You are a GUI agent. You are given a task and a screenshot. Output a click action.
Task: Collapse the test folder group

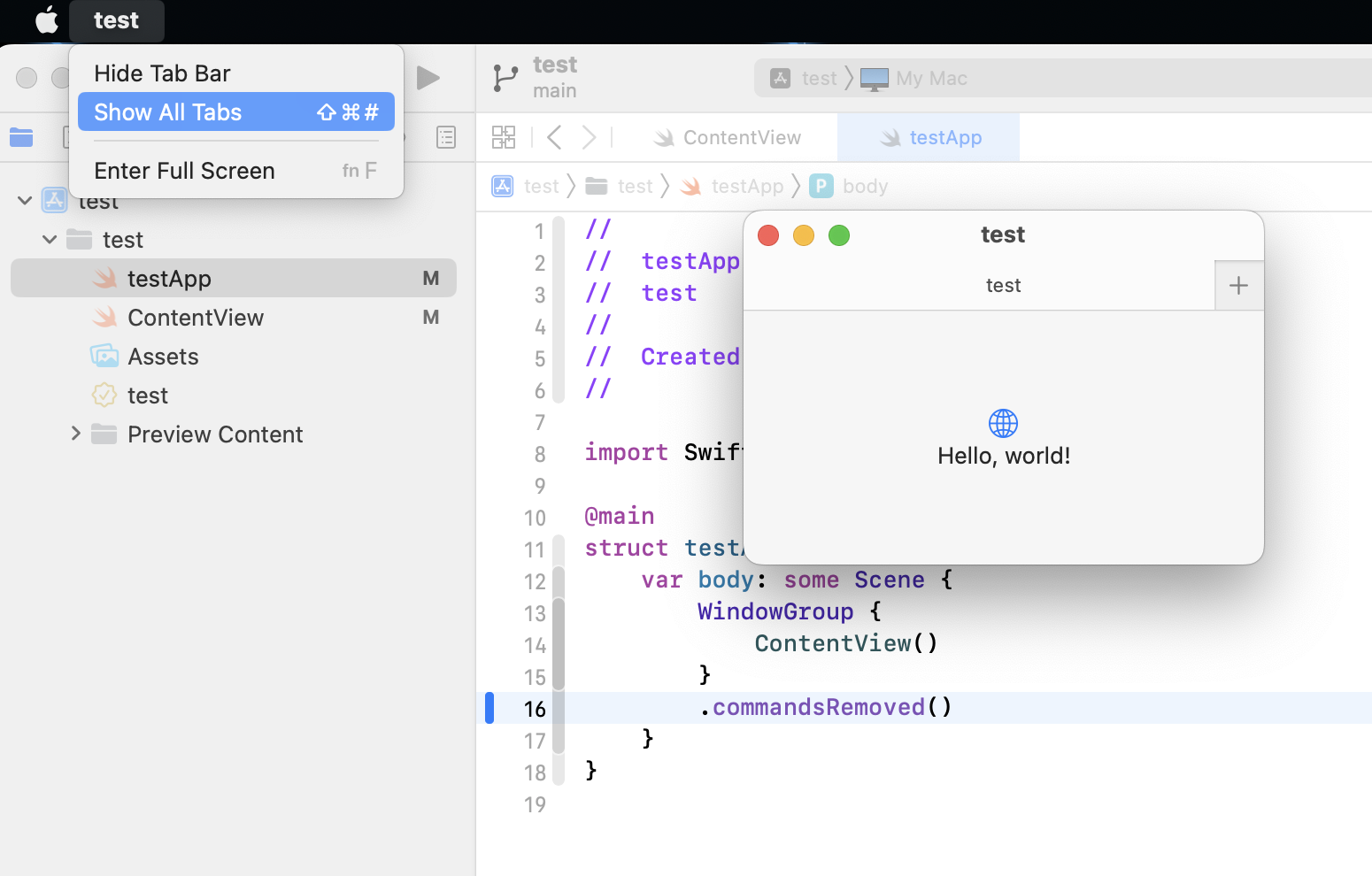click(50, 240)
